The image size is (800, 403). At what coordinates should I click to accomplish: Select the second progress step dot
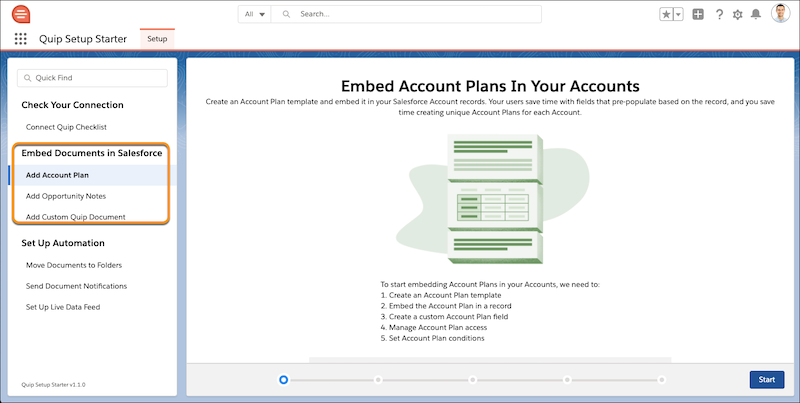coord(378,380)
